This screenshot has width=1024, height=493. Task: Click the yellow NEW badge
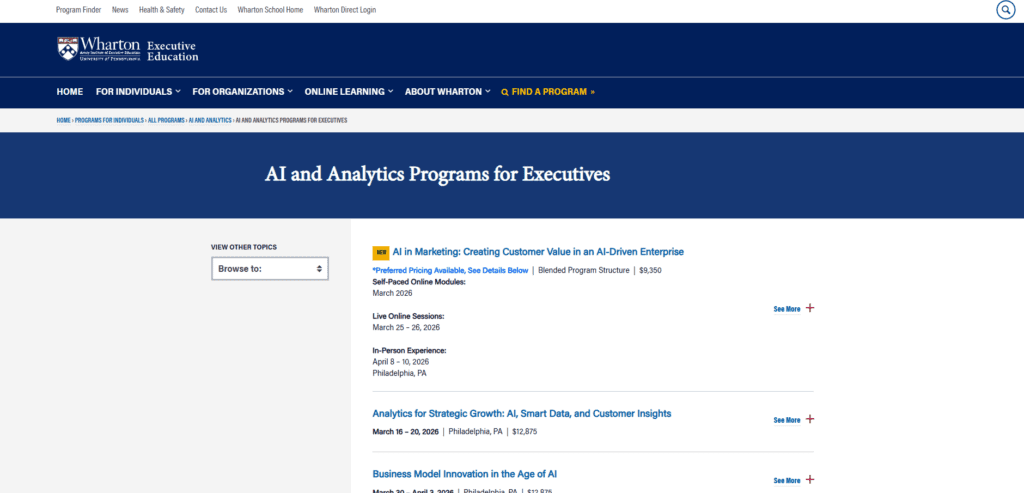(381, 253)
